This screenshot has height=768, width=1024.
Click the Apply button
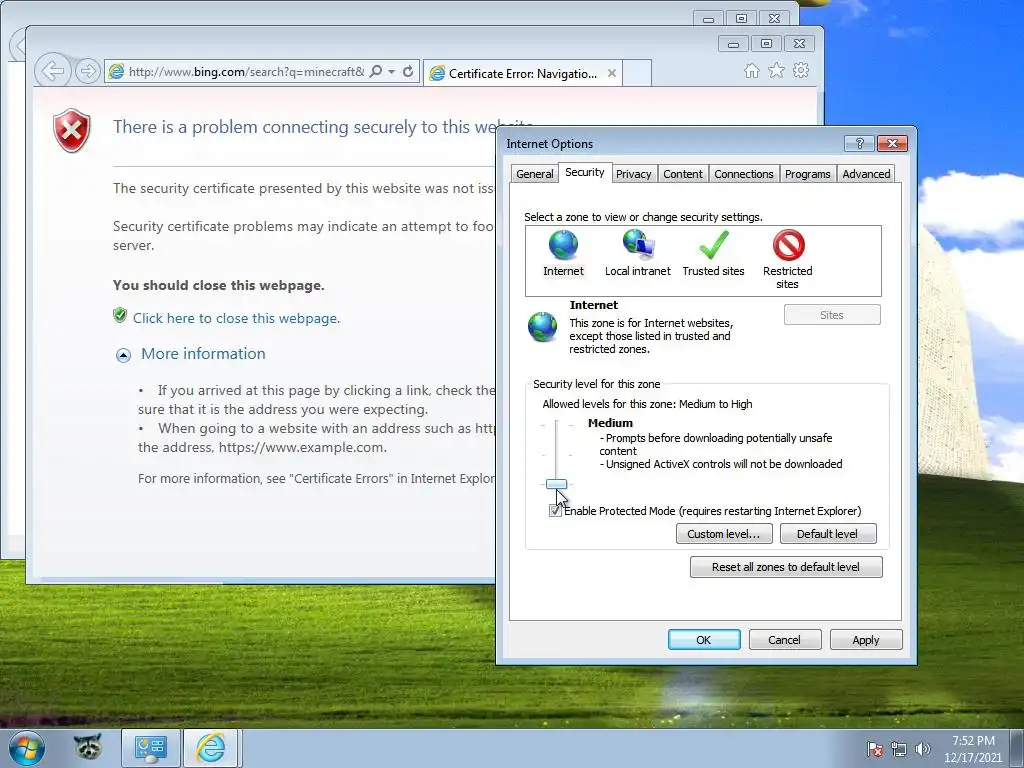pos(866,640)
